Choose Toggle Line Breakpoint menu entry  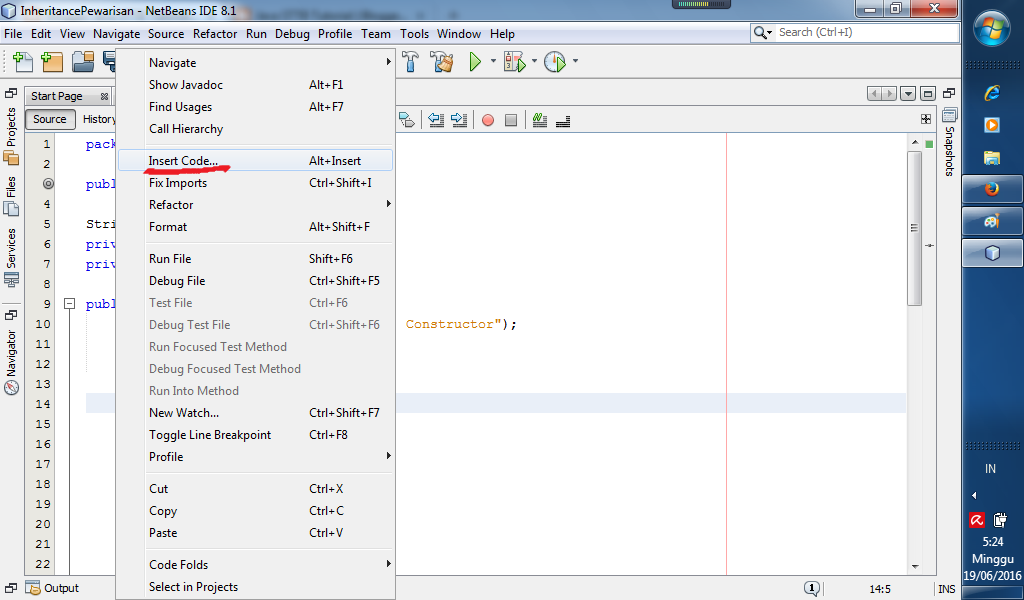point(255,435)
